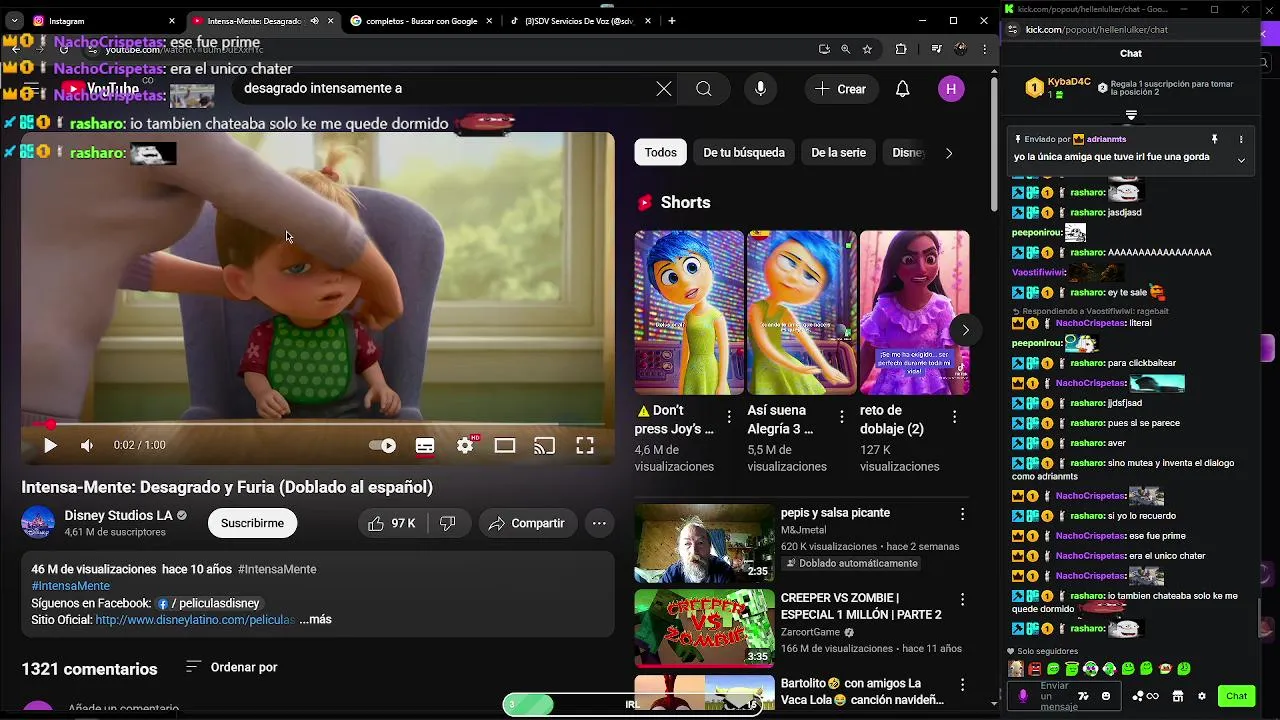Open options for Así suena Alegría short
Screen dimensions: 1280x720
842,417
